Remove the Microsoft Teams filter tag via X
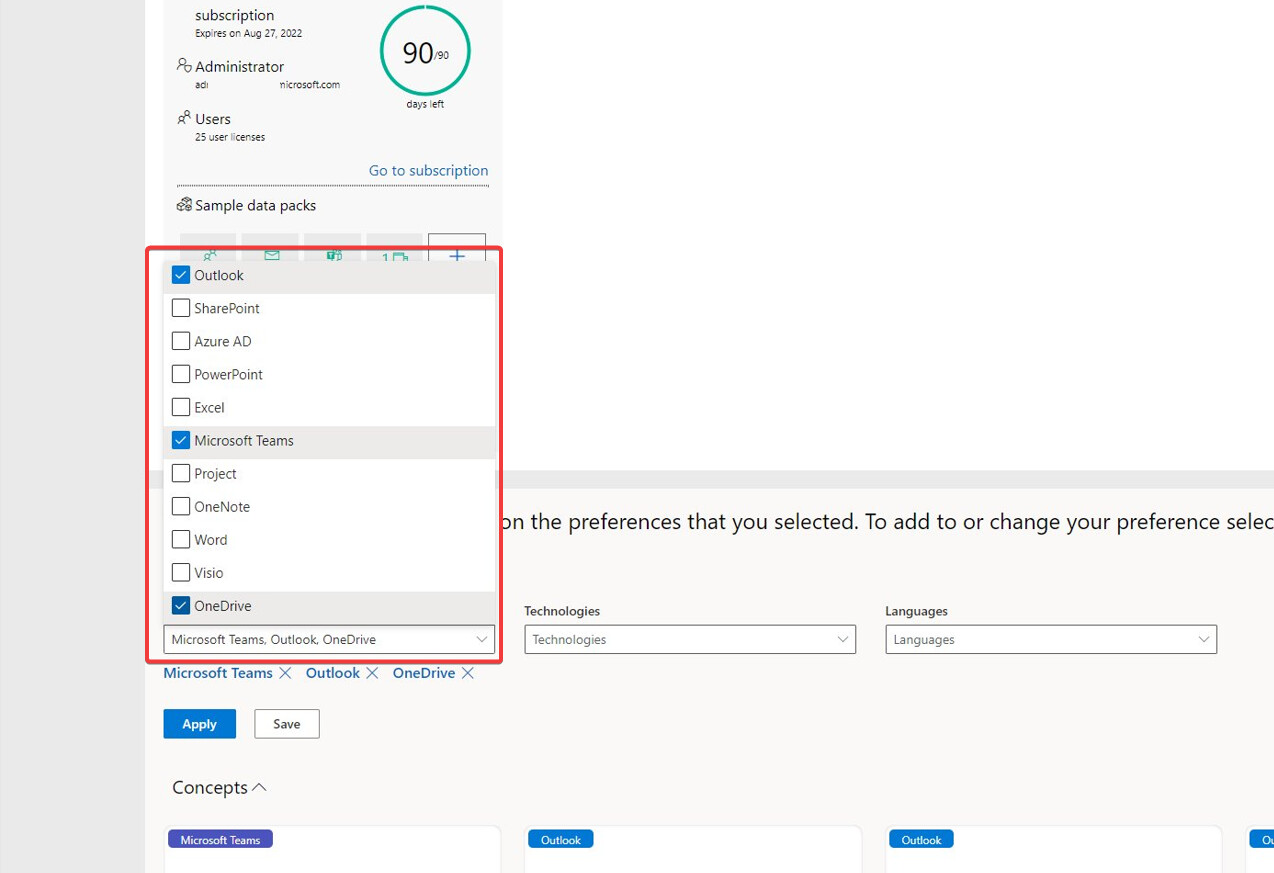The width and height of the screenshot is (1274, 873). click(285, 673)
